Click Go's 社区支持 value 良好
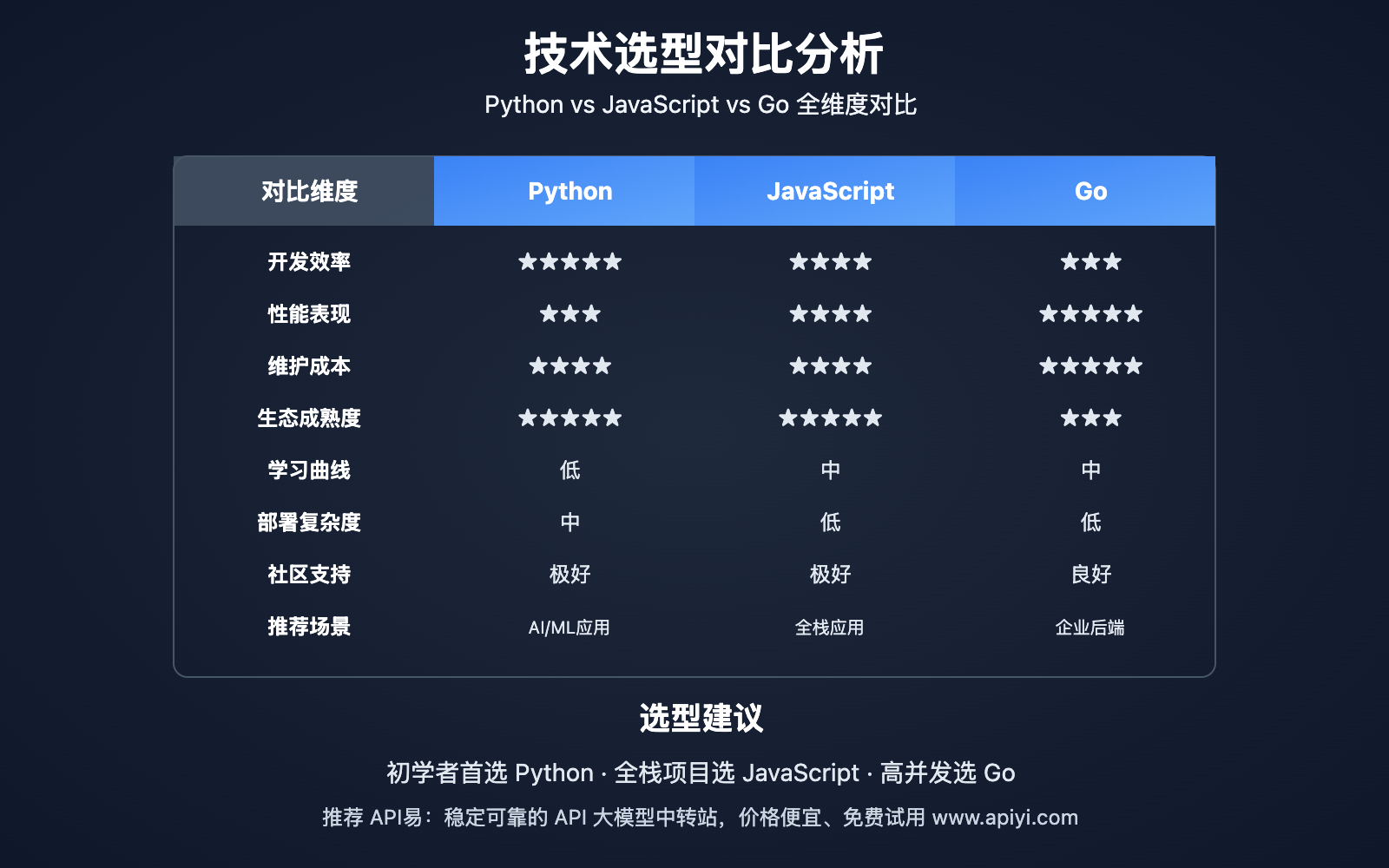 click(x=1091, y=574)
